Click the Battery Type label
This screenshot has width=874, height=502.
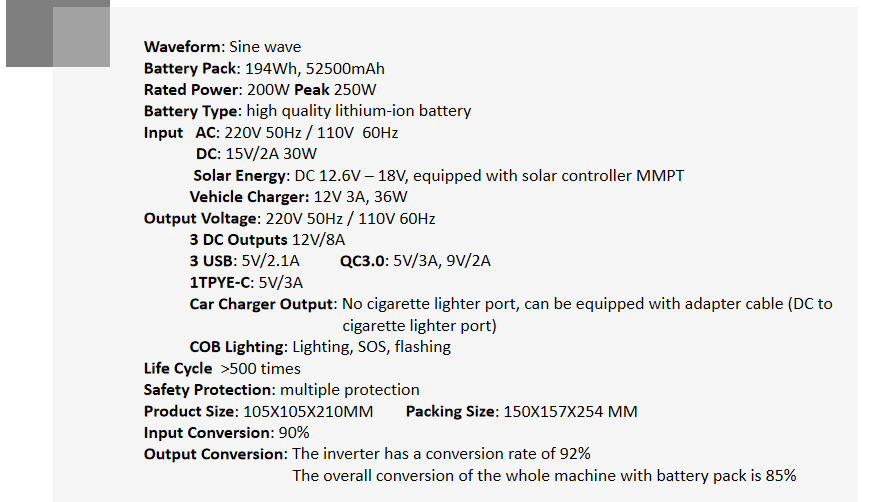192,111
